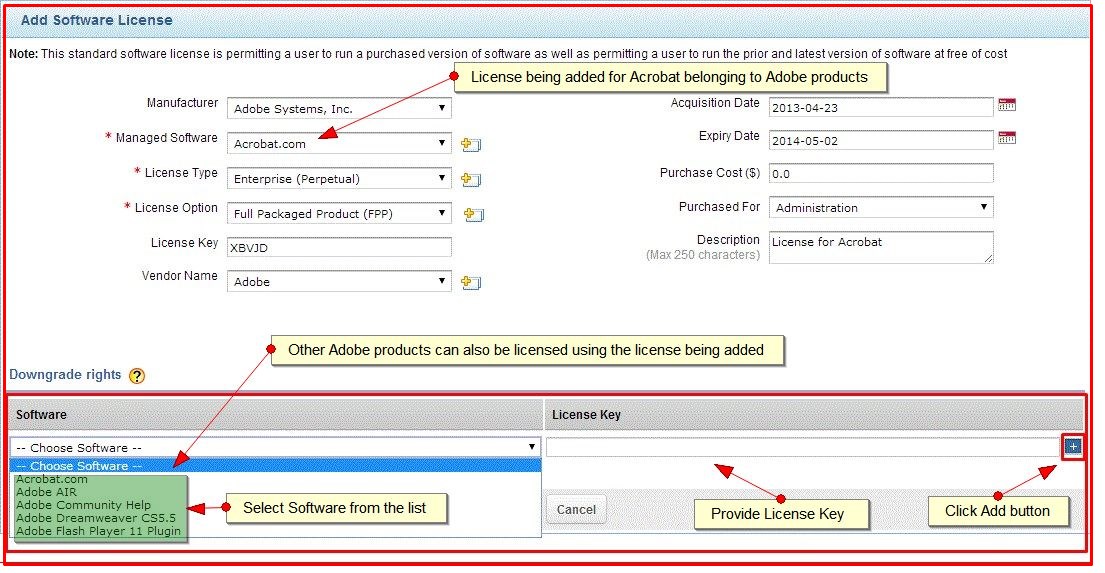Click the Expiry Date label
Viewport: 1105px width, 573px height.
tap(729, 135)
